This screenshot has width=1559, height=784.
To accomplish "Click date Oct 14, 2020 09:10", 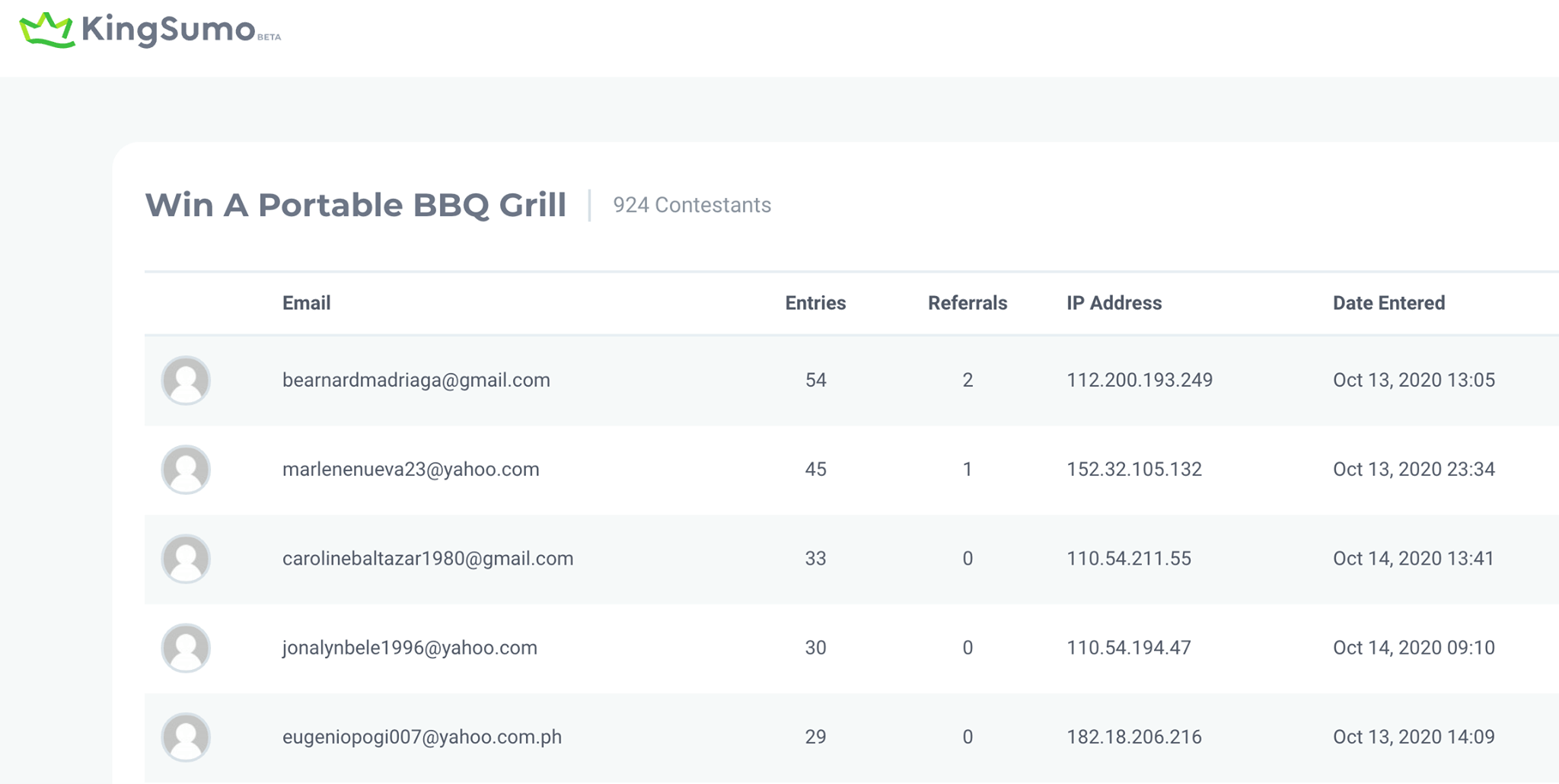I will click(x=1414, y=648).
